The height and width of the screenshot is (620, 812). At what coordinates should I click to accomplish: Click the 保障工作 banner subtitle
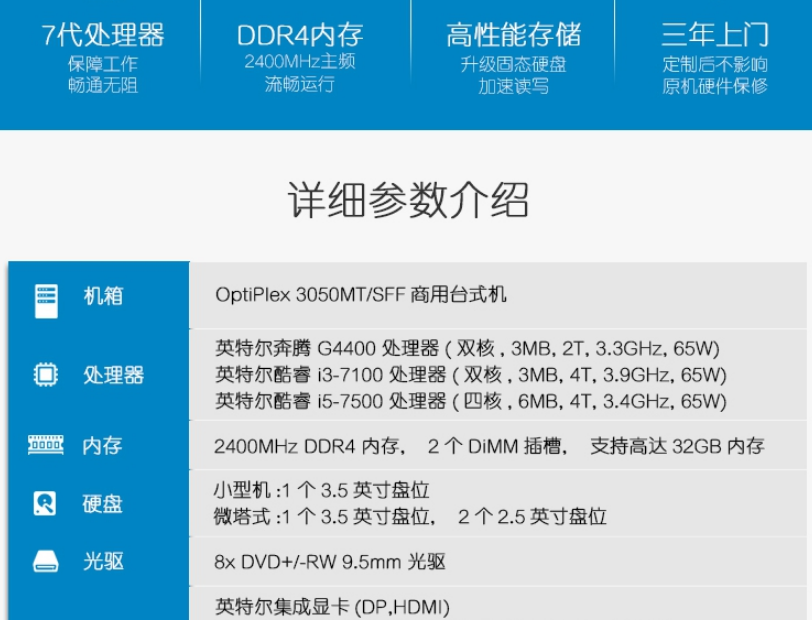[x=103, y=64]
